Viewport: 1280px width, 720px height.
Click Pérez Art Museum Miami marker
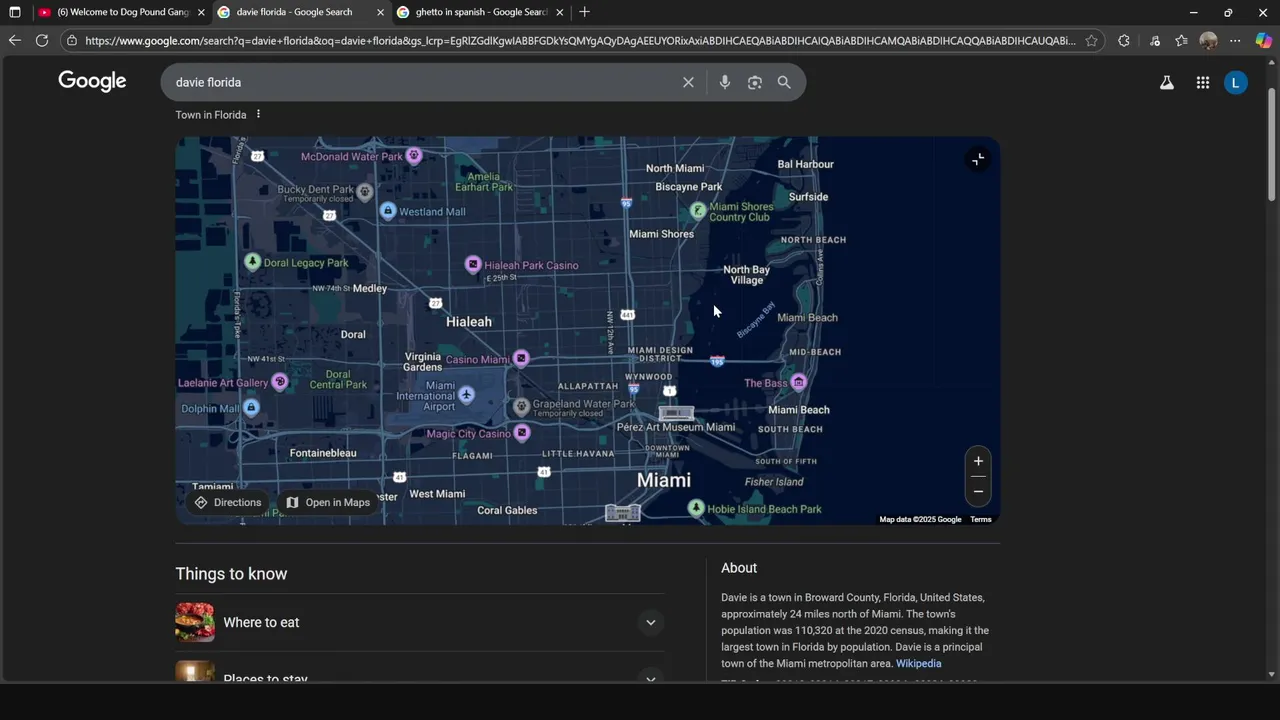coord(676,413)
